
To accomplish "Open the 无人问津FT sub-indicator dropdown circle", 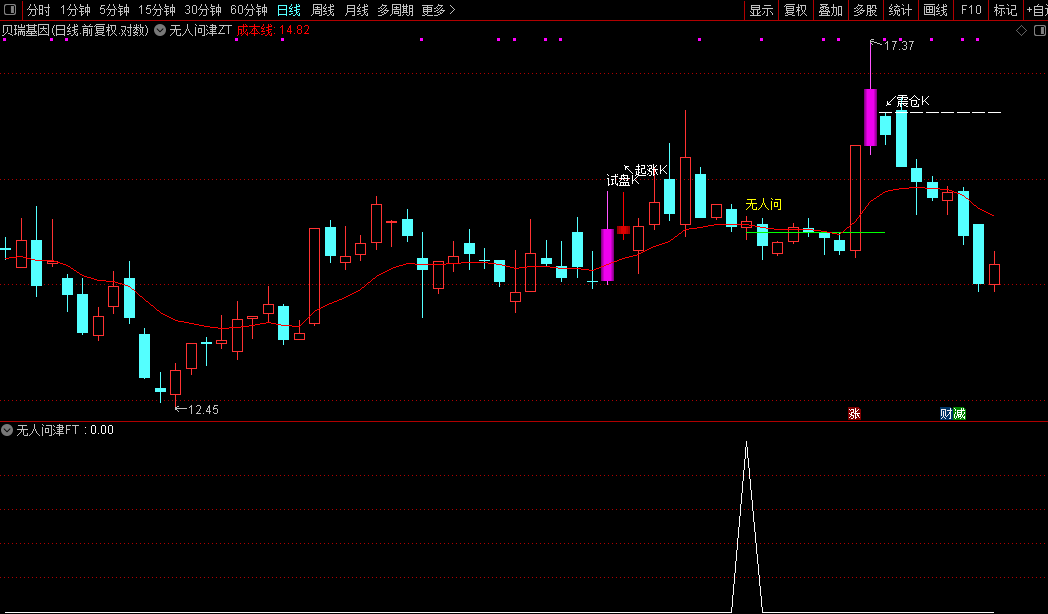I will pos(7,430).
